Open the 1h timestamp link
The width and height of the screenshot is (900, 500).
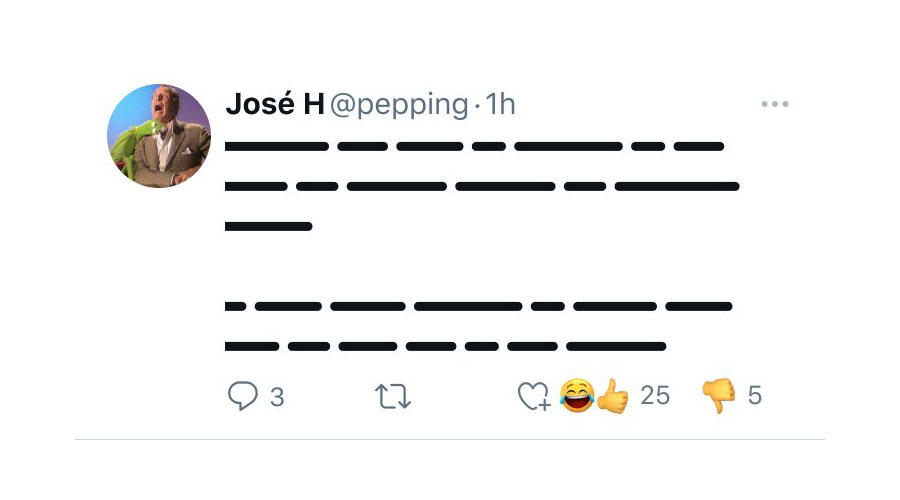point(501,104)
